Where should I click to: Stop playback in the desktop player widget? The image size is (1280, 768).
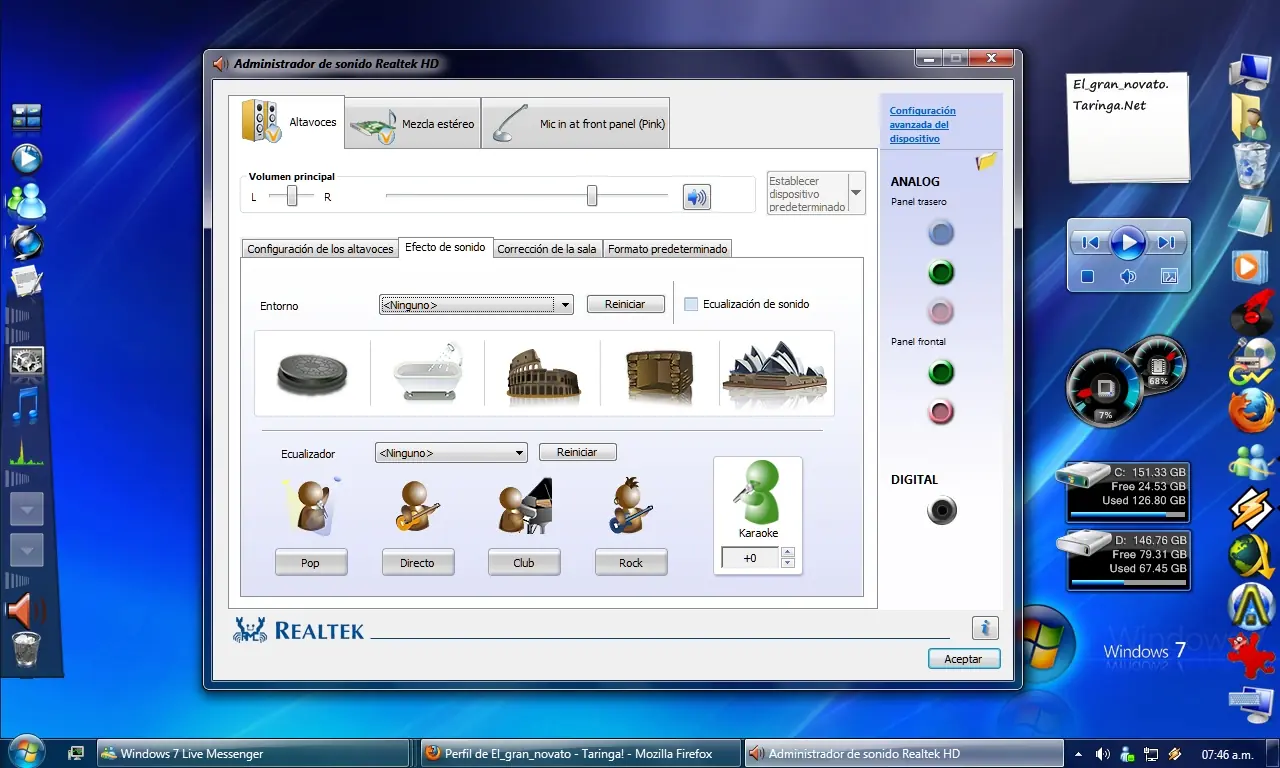coord(1088,276)
